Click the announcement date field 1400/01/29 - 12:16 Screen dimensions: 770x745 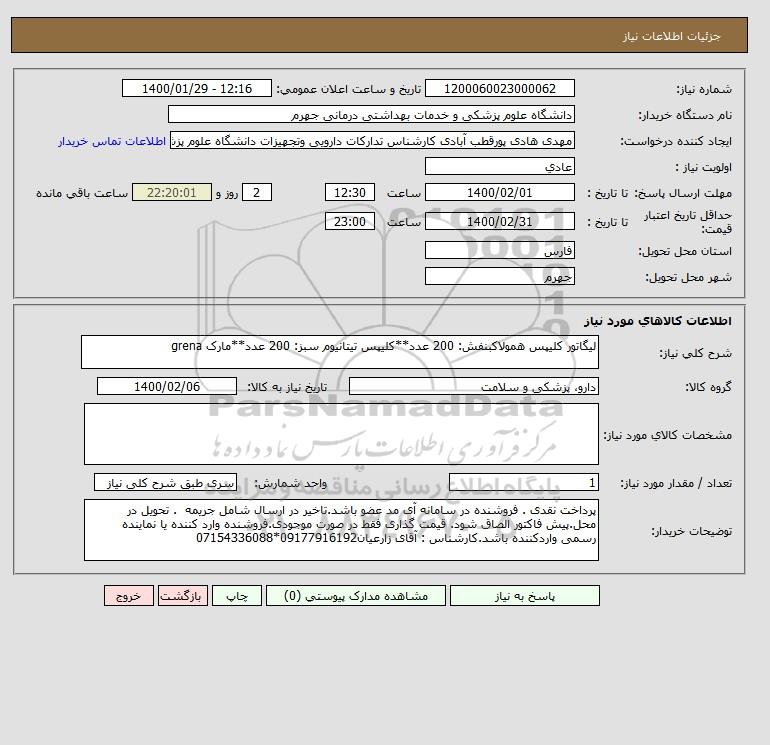point(196,88)
